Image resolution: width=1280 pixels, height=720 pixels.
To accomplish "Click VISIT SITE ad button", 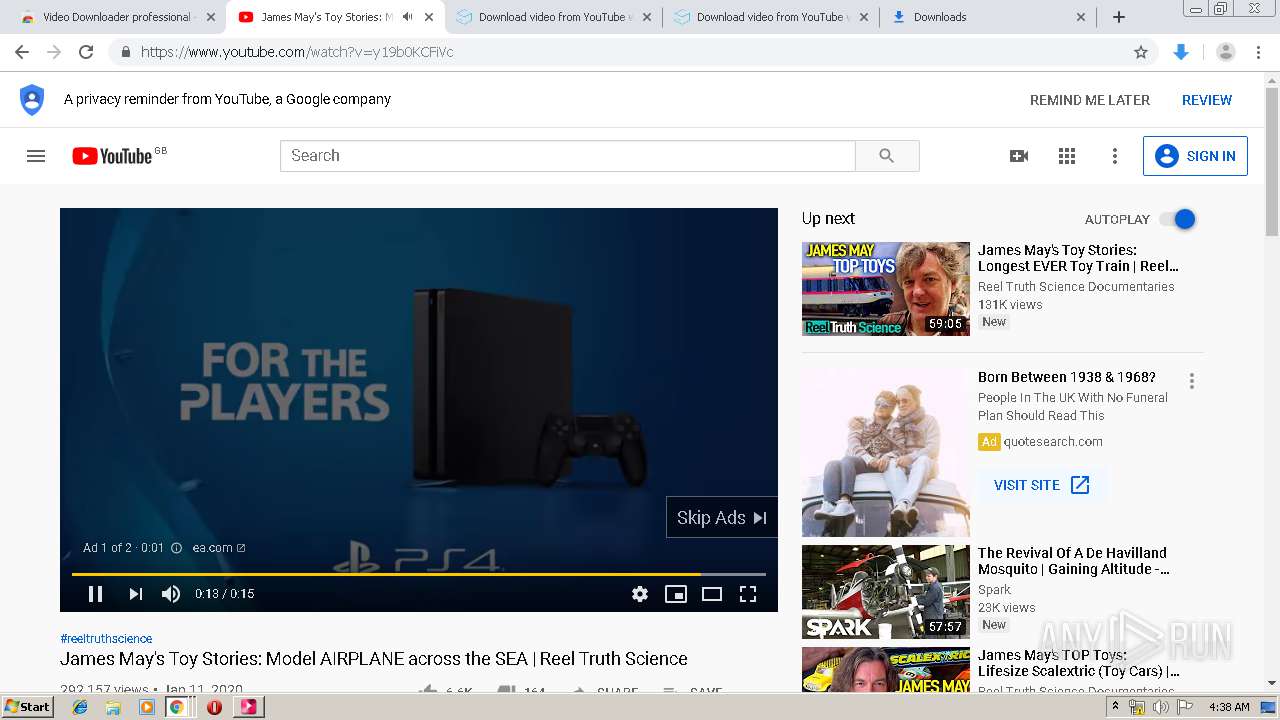I will pos(1042,485).
